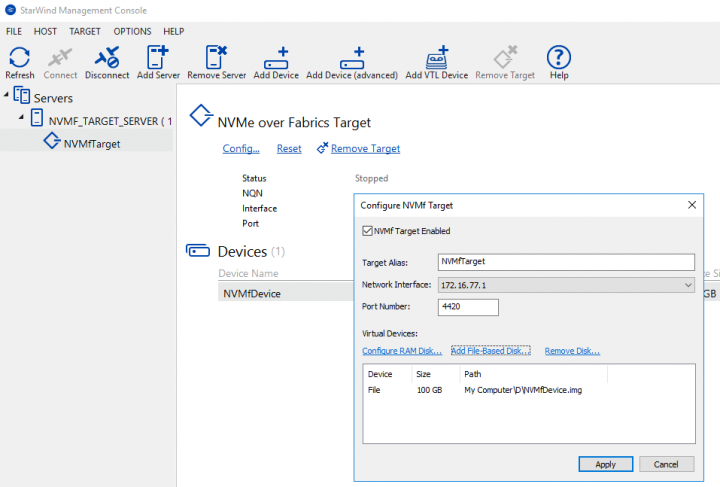Open the TARGET menu
The width and height of the screenshot is (720, 487).
point(84,31)
